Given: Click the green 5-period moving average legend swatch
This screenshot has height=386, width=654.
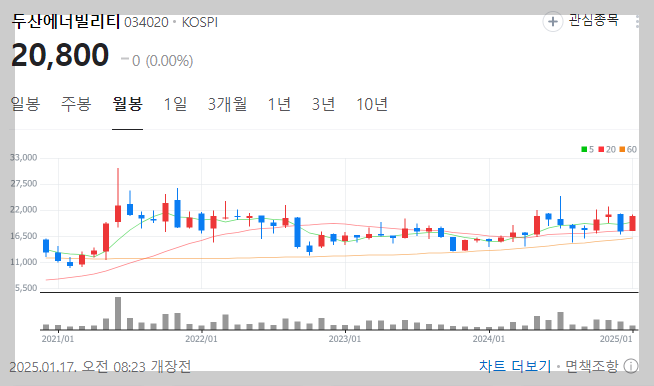Looking at the screenshot, I should point(584,149).
